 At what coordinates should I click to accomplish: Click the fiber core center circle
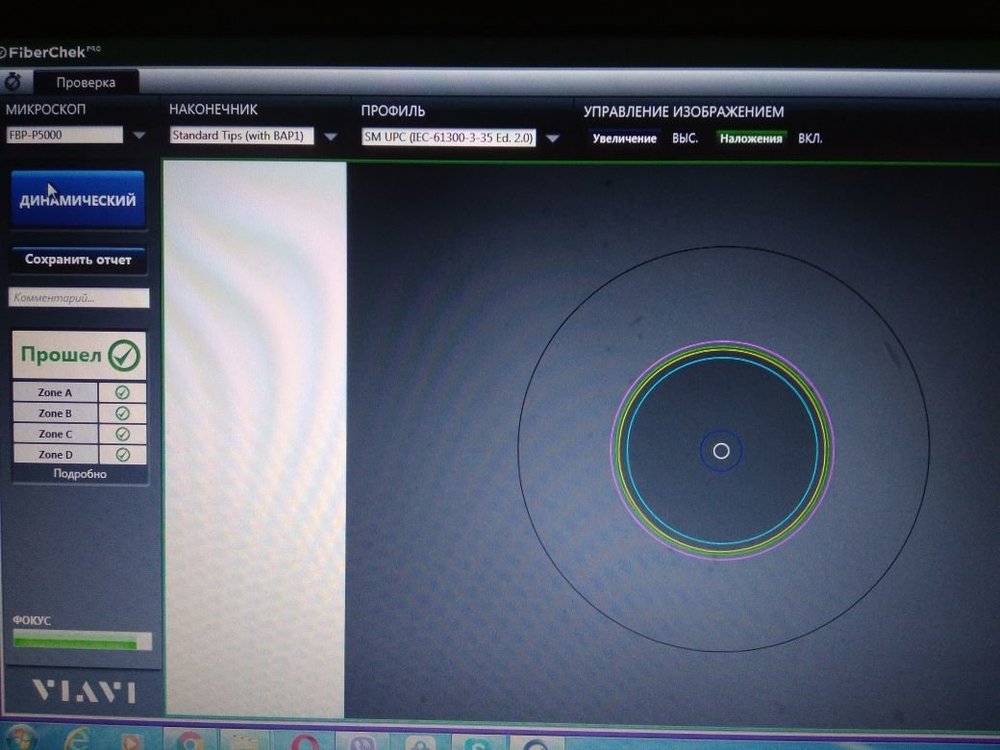[721, 451]
